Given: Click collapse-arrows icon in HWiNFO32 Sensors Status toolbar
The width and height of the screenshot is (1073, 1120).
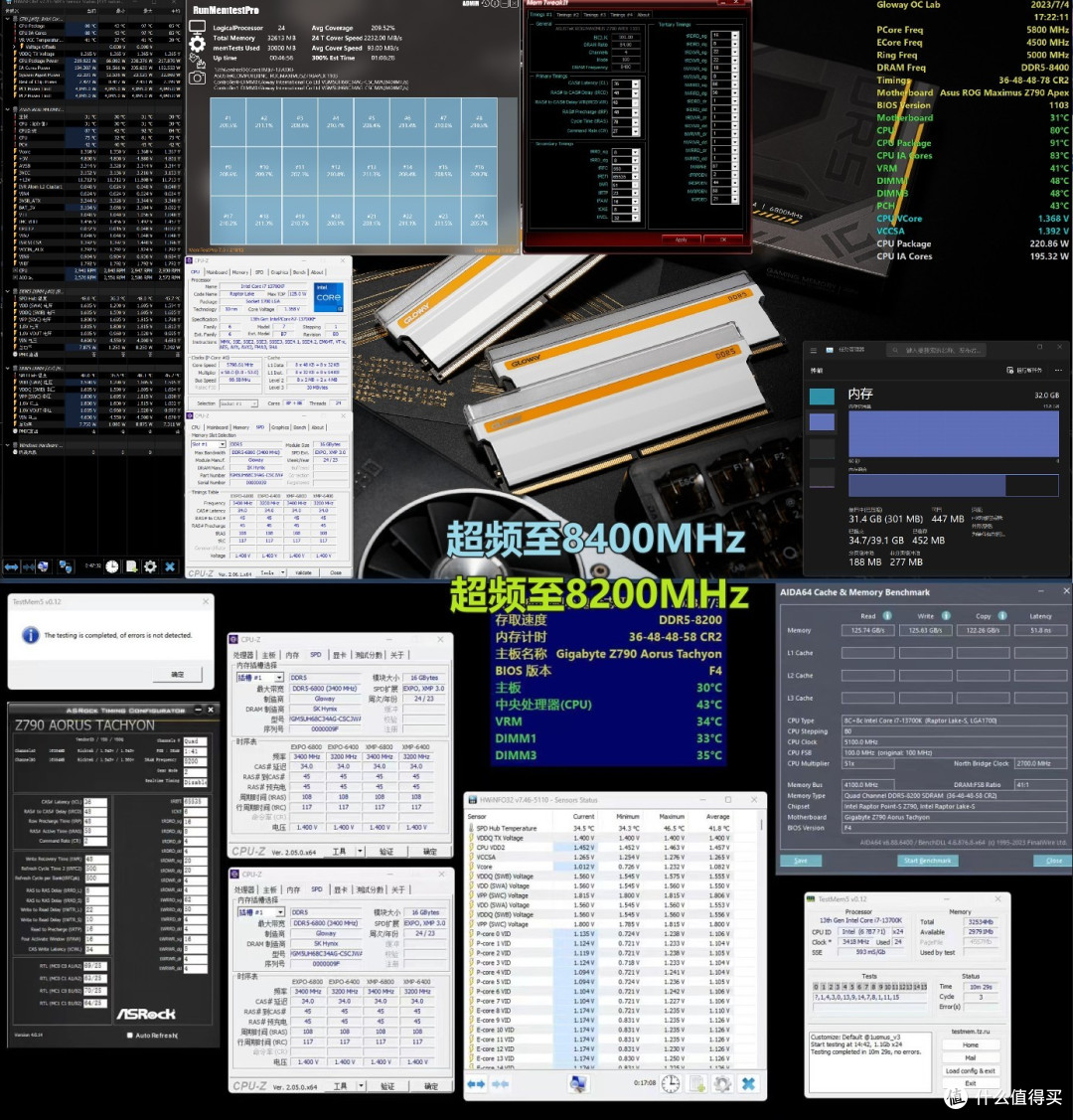Looking at the screenshot, I should [501, 1083].
